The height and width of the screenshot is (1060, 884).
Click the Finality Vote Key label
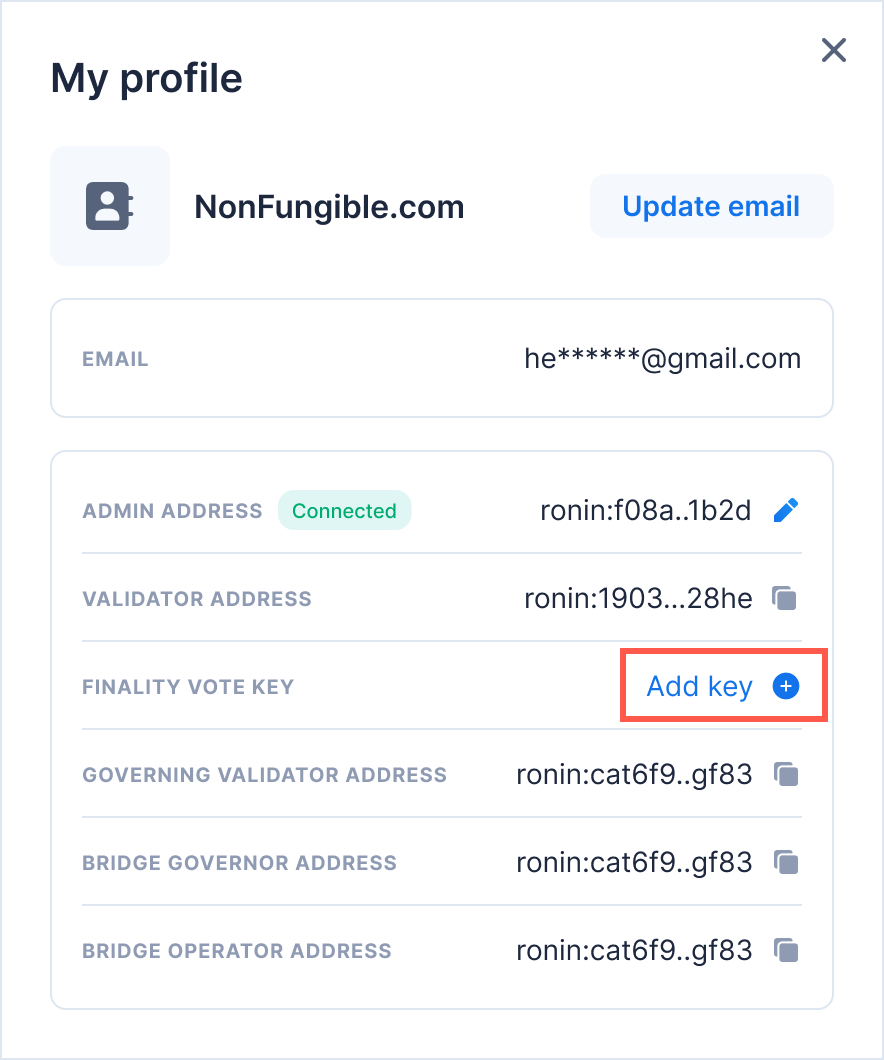point(188,687)
